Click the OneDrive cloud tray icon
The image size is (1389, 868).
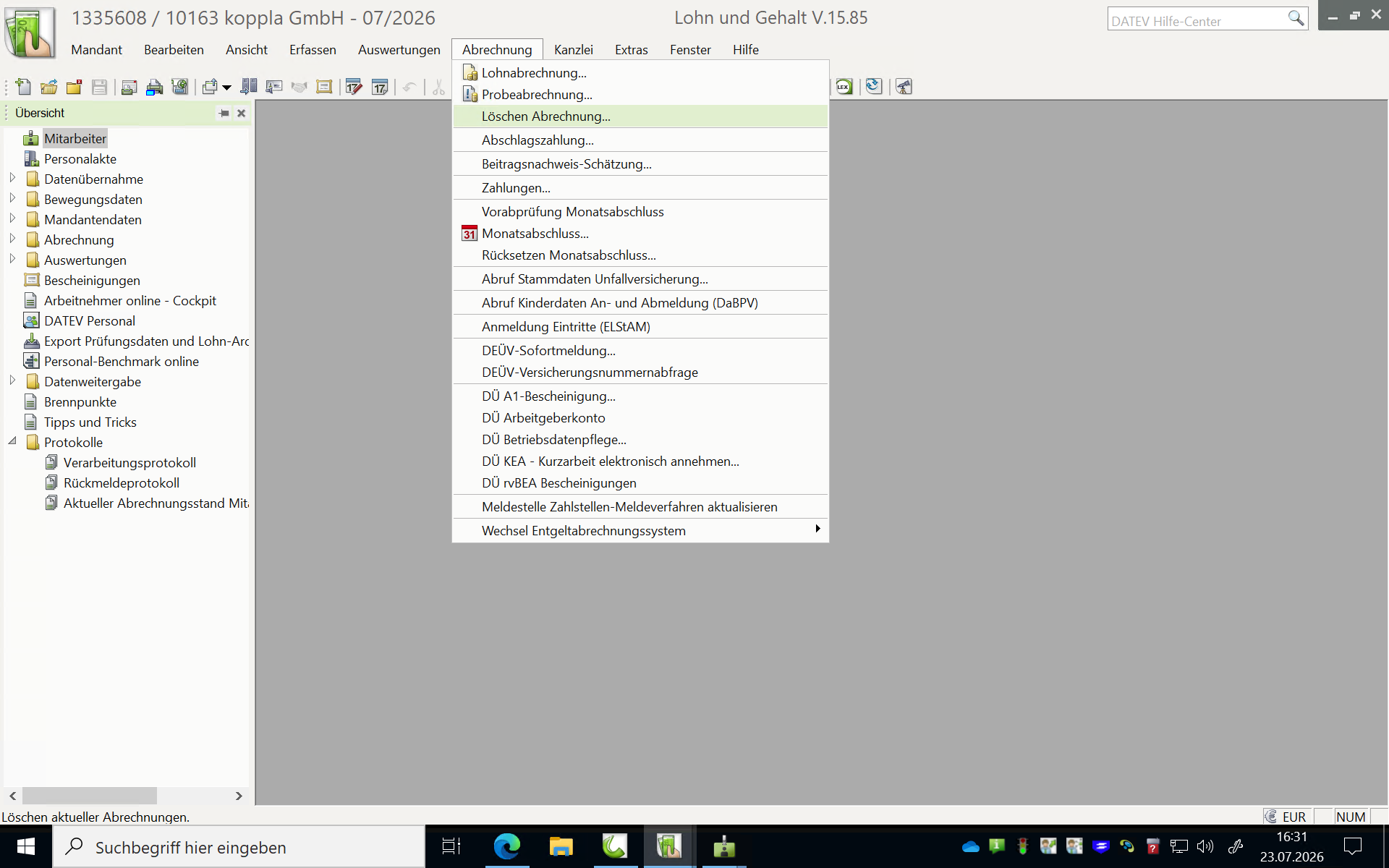click(971, 846)
